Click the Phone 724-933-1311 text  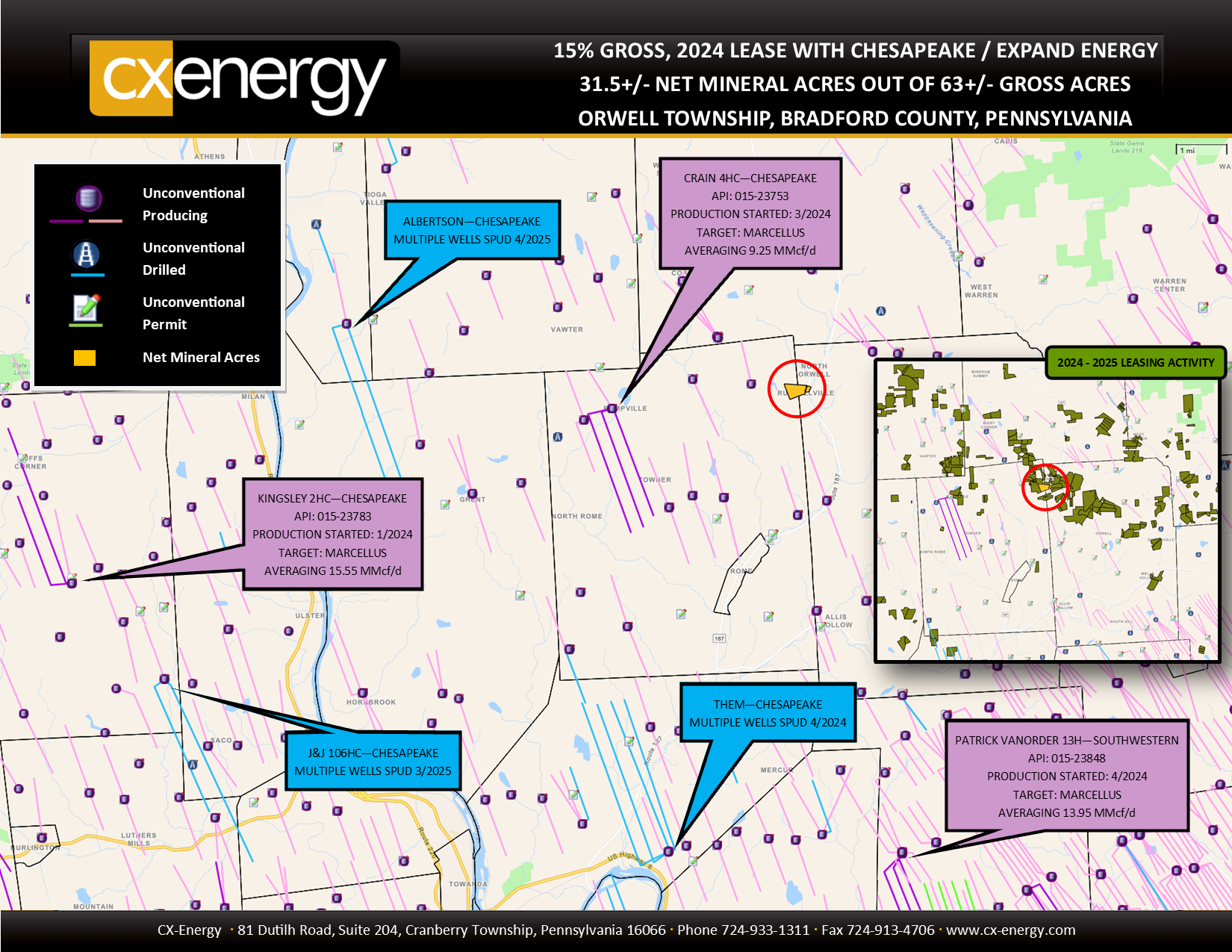click(743, 930)
